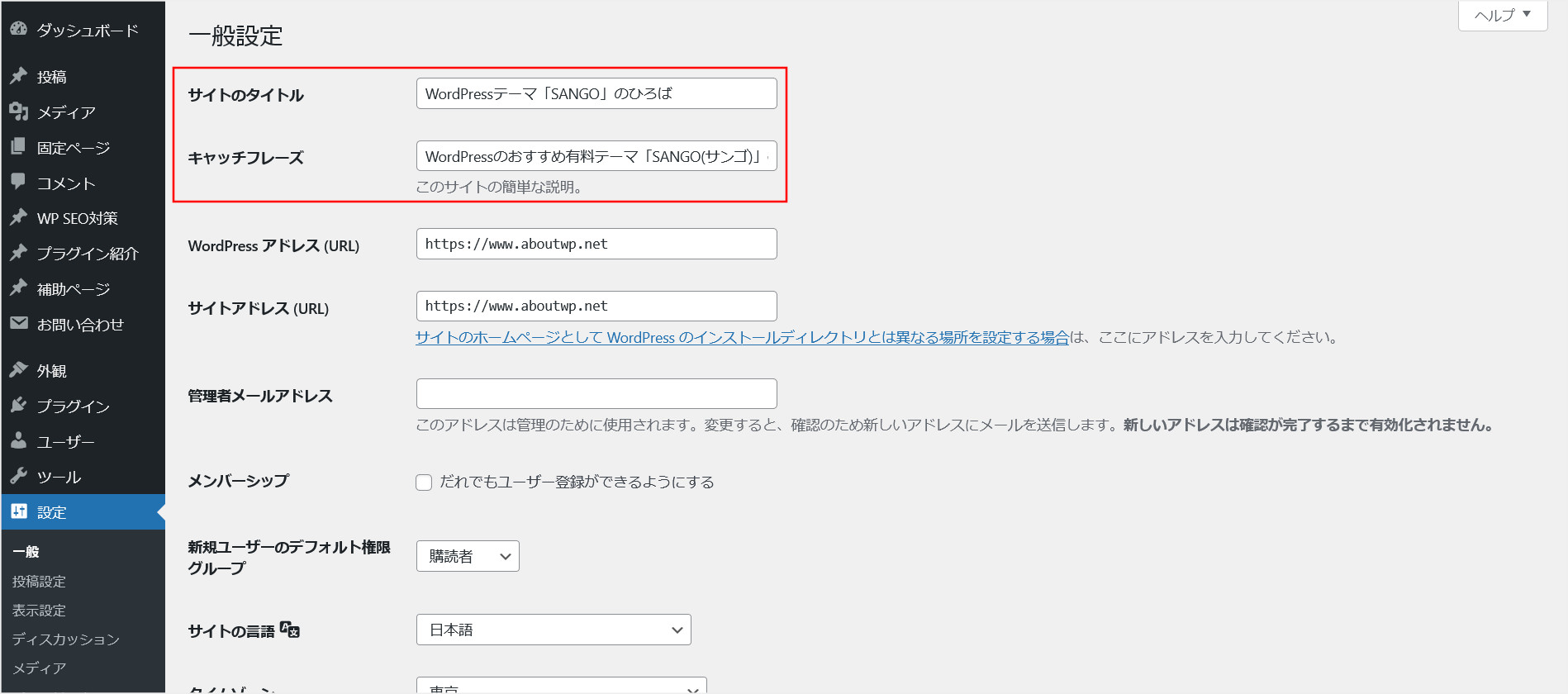1568x694 pixels.
Task: Enable the anyone-can-register membership checkbox
Action: pos(424,482)
